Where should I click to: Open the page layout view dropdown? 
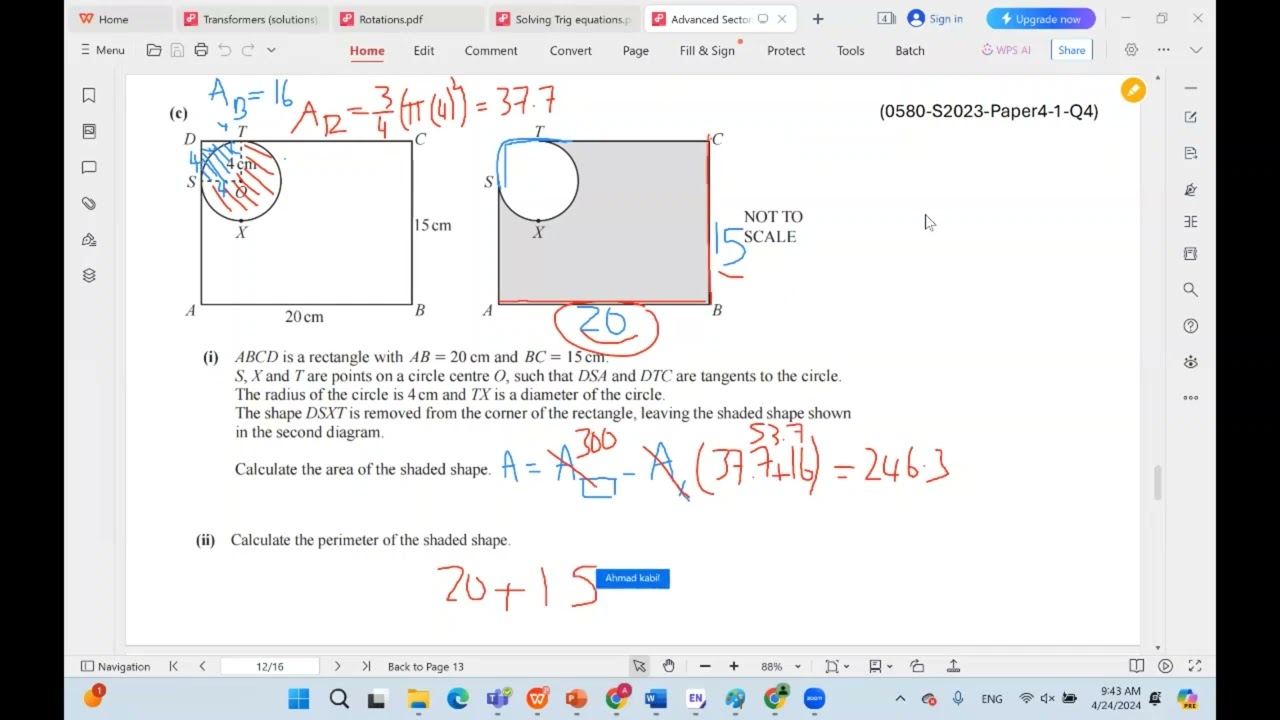pos(879,666)
